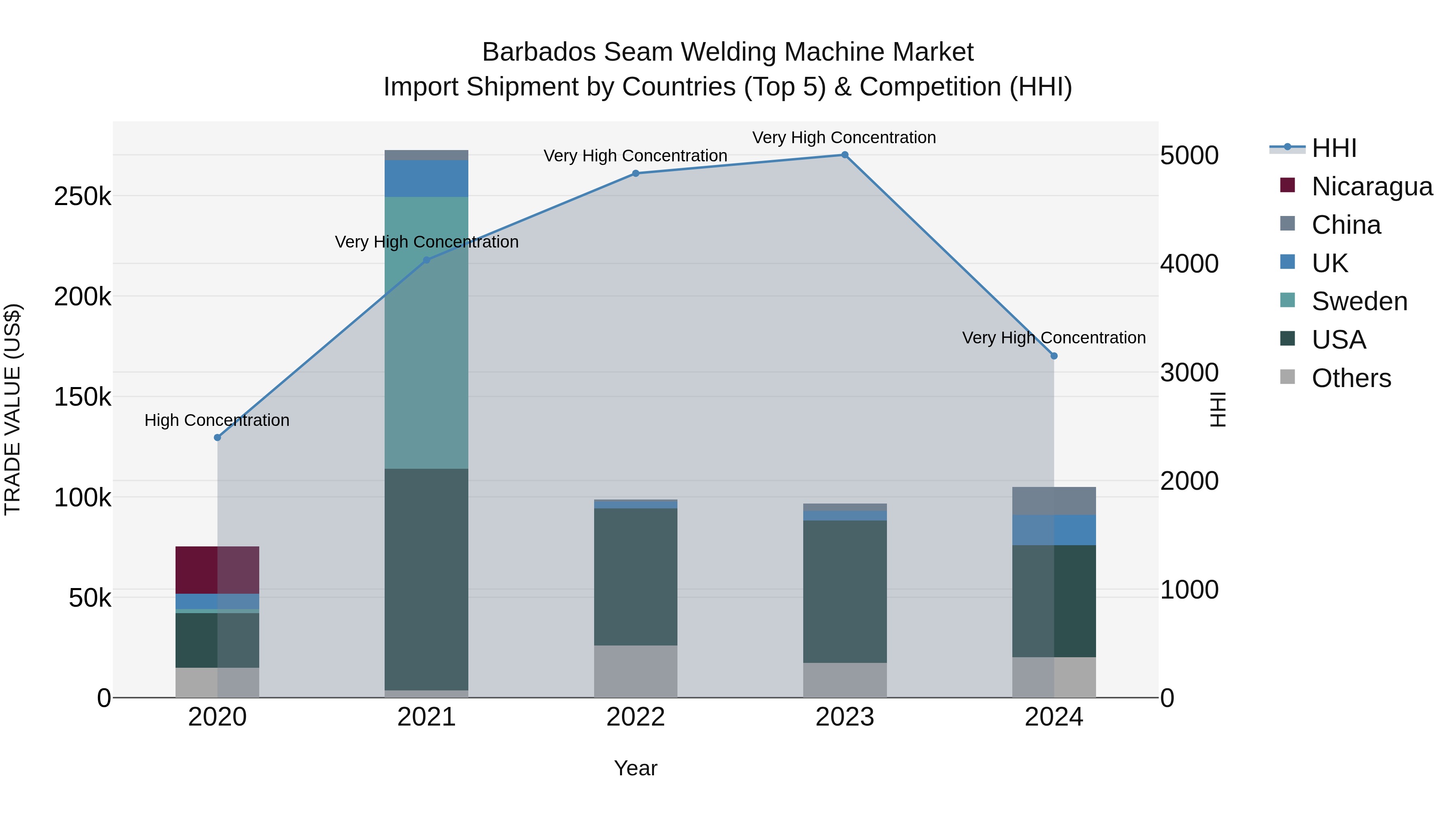Click the Others bar segment in 2020

[218, 683]
